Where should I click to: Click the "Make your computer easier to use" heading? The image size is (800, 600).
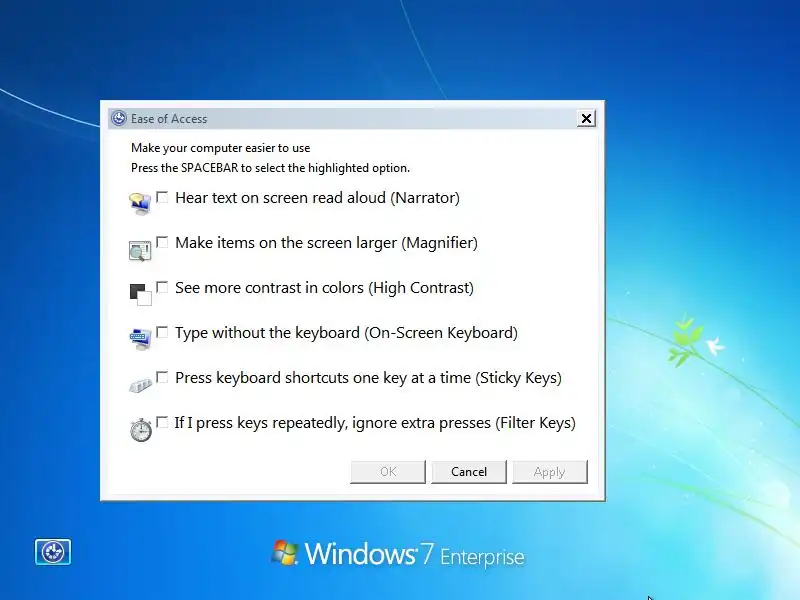coord(220,148)
